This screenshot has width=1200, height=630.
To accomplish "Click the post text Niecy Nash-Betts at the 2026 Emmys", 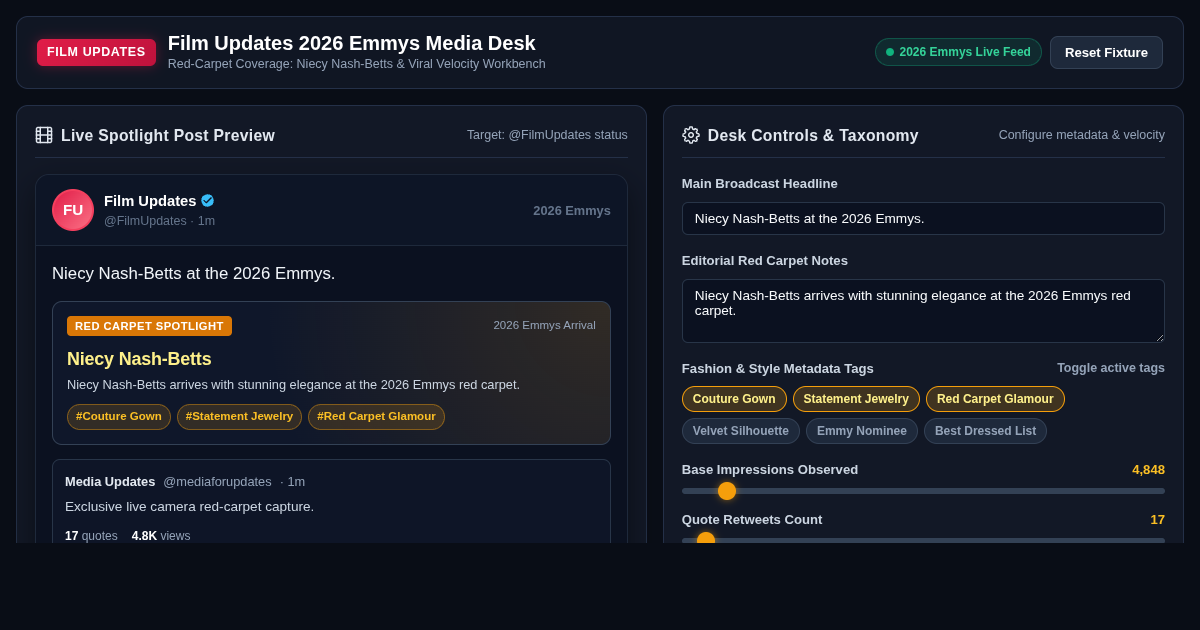I will (x=194, y=274).
